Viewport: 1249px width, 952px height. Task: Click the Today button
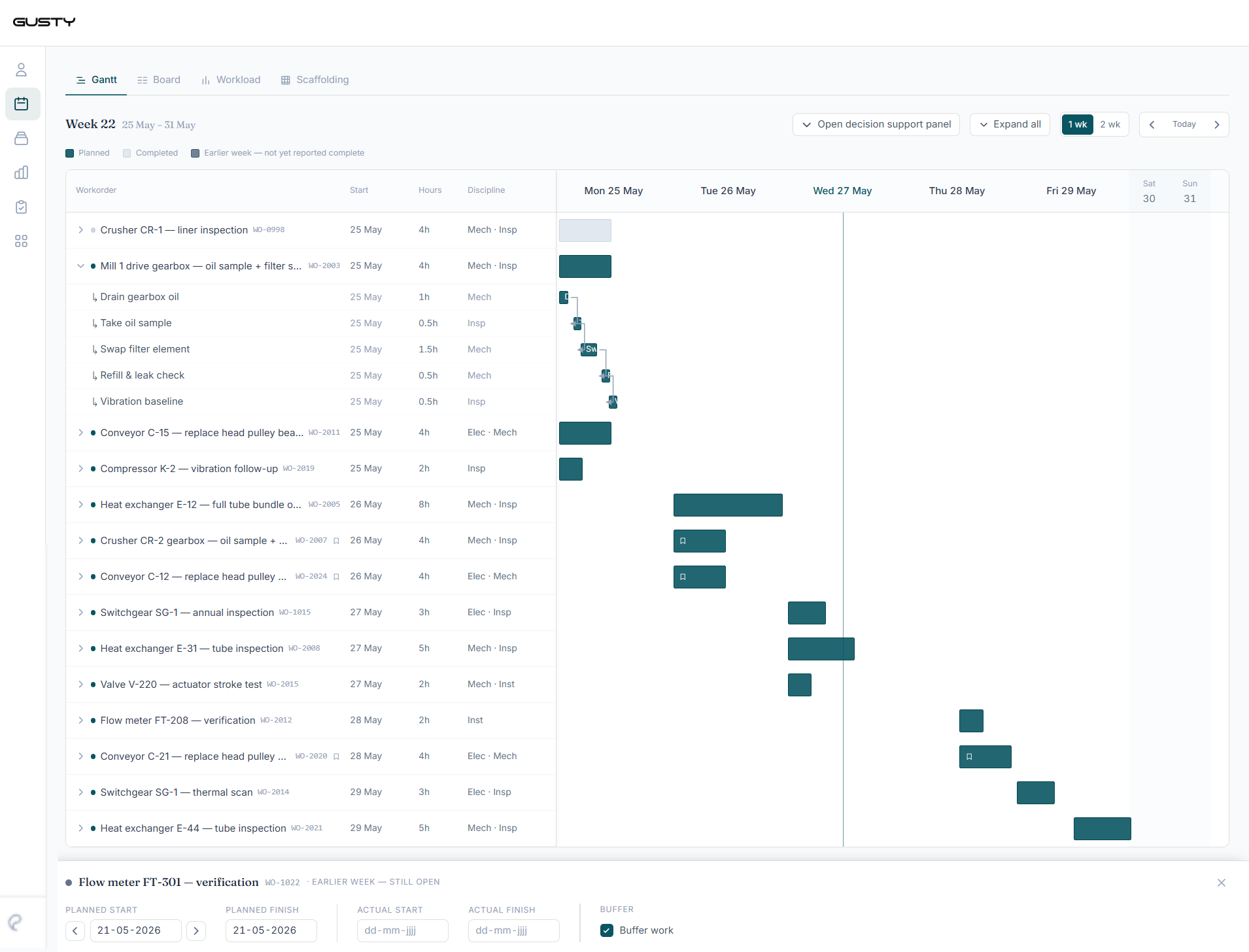click(x=1184, y=124)
